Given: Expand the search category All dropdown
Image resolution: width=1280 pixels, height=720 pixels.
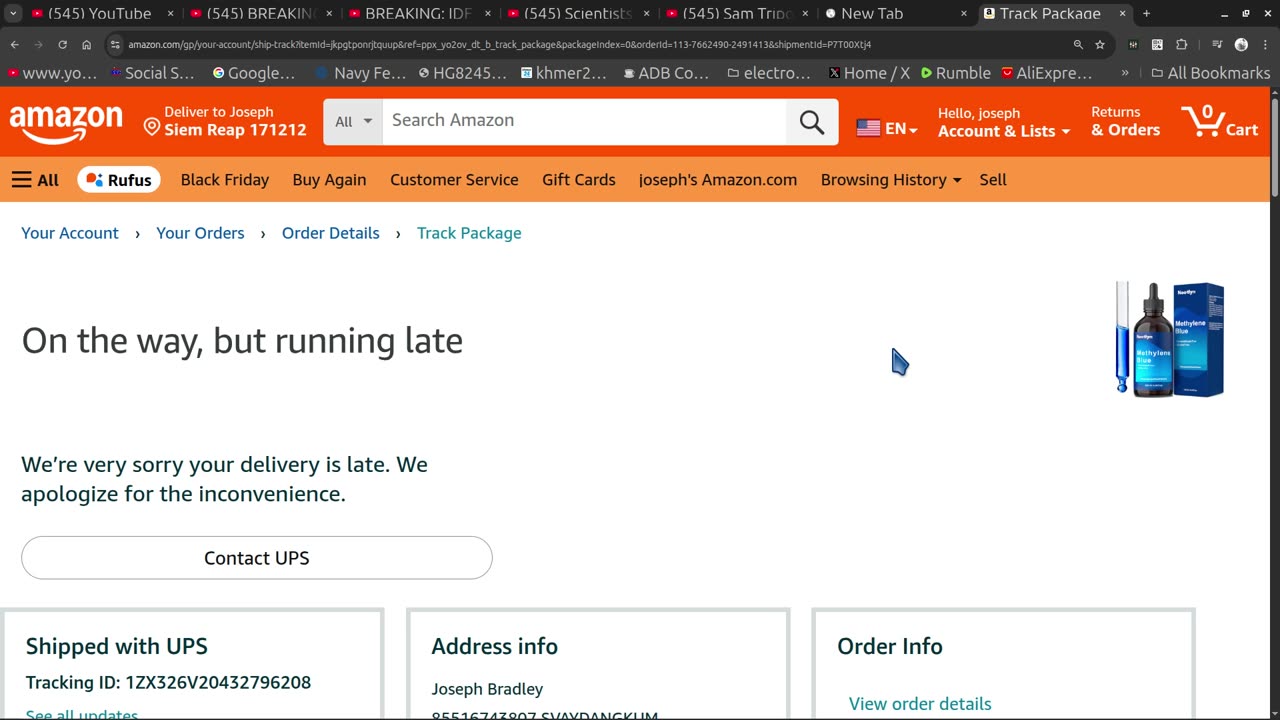Looking at the screenshot, I should [x=353, y=122].
